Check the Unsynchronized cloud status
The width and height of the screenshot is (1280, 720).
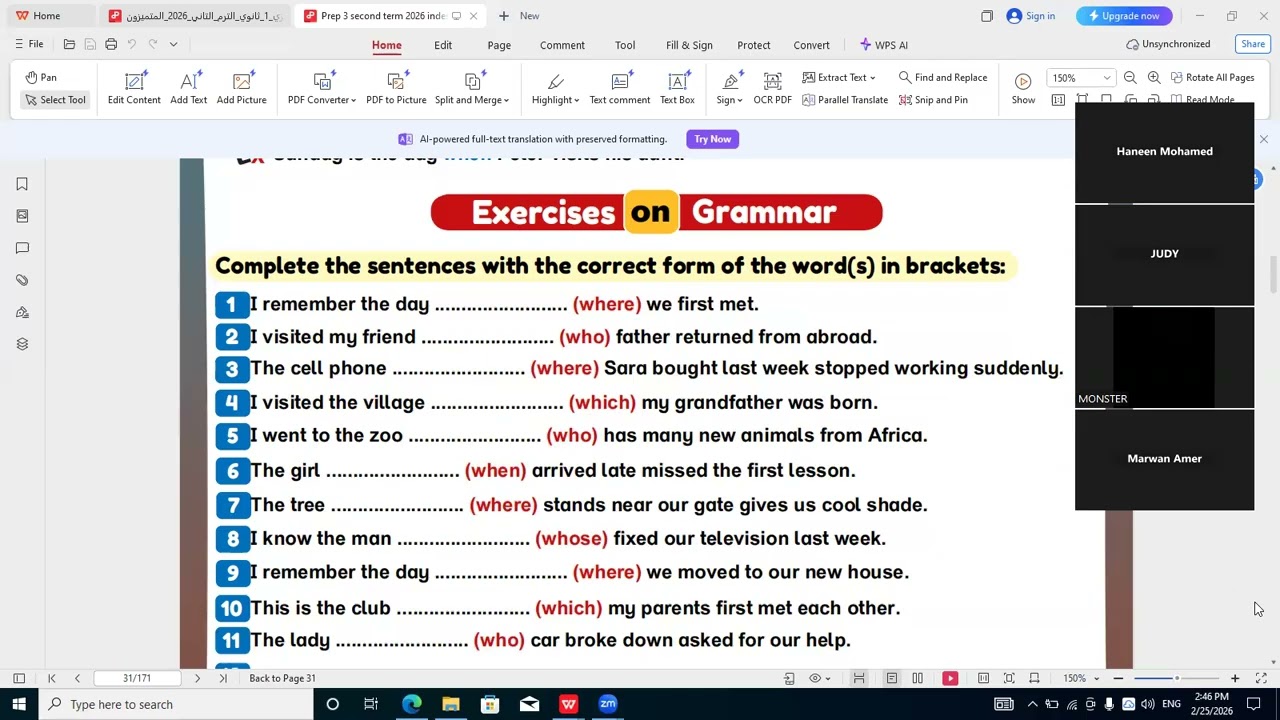(x=1168, y=44)
